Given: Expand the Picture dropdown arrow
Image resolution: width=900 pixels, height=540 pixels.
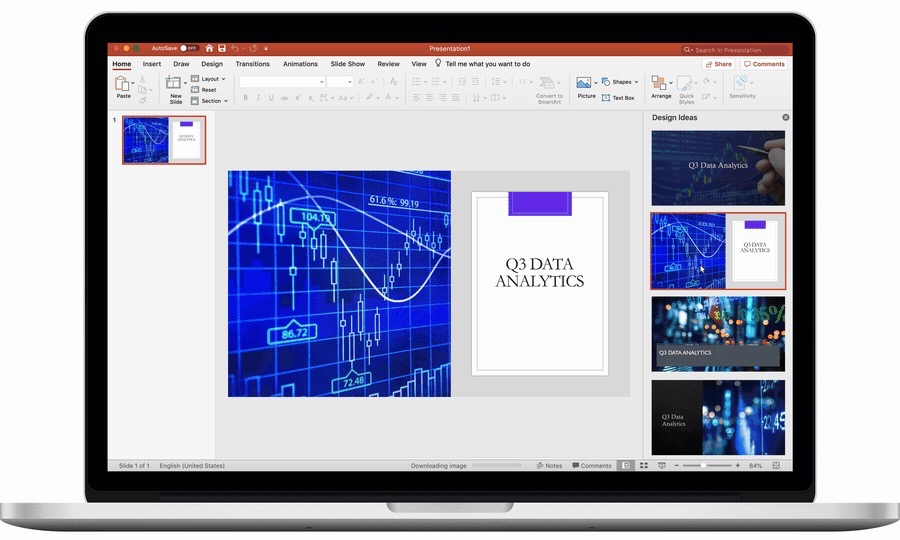Looking at the screenshot, I should coord(595,83).
